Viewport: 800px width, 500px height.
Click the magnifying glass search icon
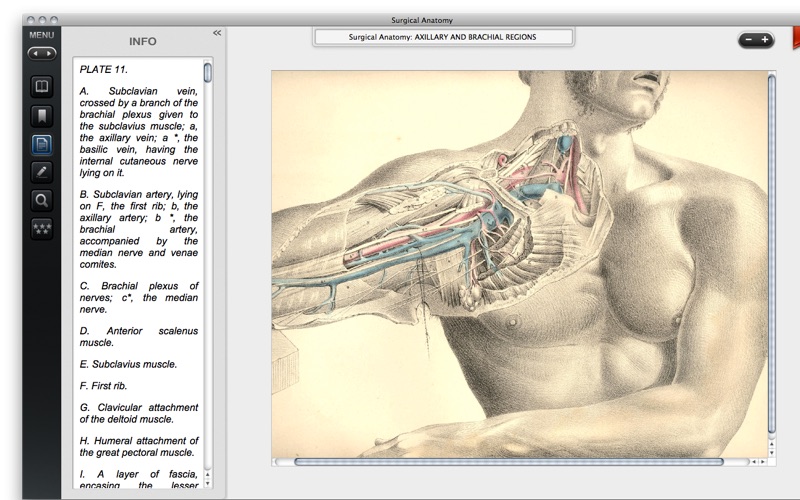41,199
